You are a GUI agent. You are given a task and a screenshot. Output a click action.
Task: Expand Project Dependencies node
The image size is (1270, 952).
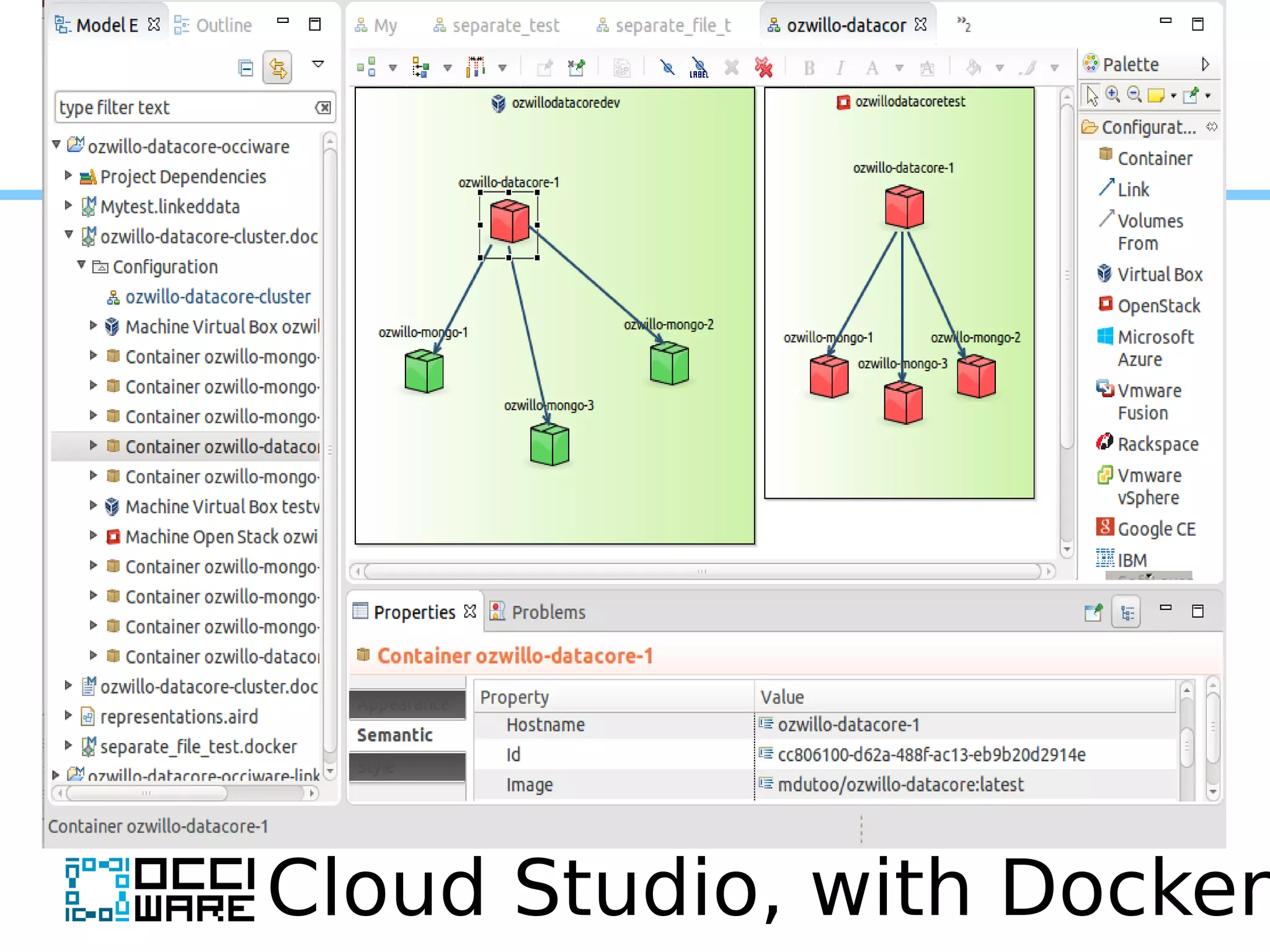69,175
